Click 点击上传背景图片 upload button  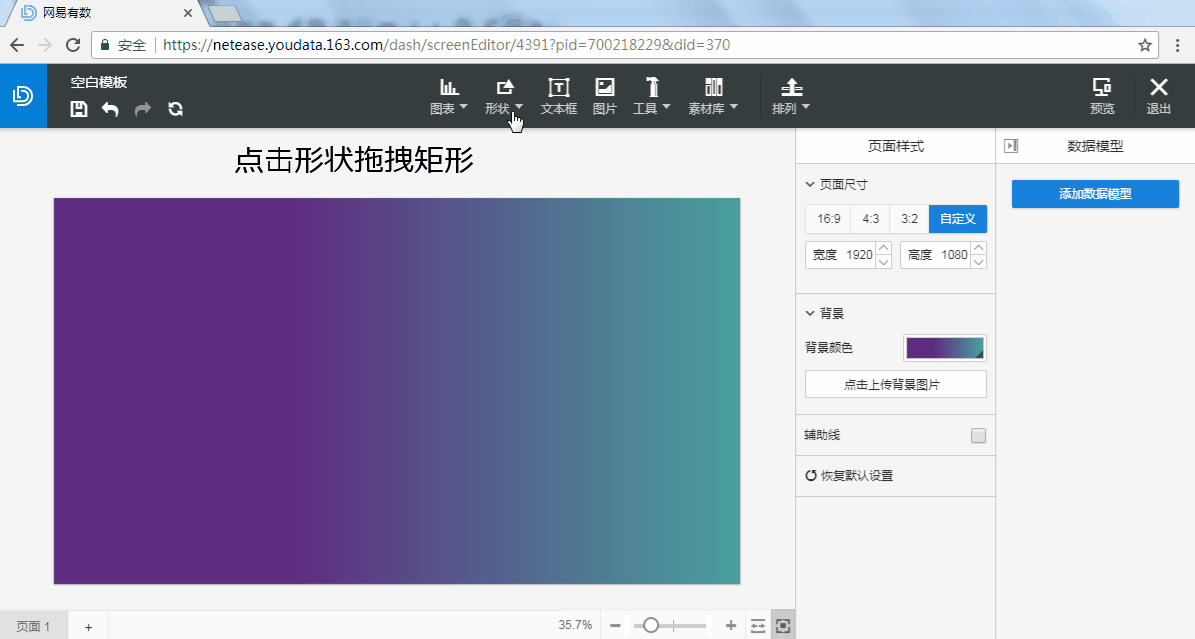point(895,384)
